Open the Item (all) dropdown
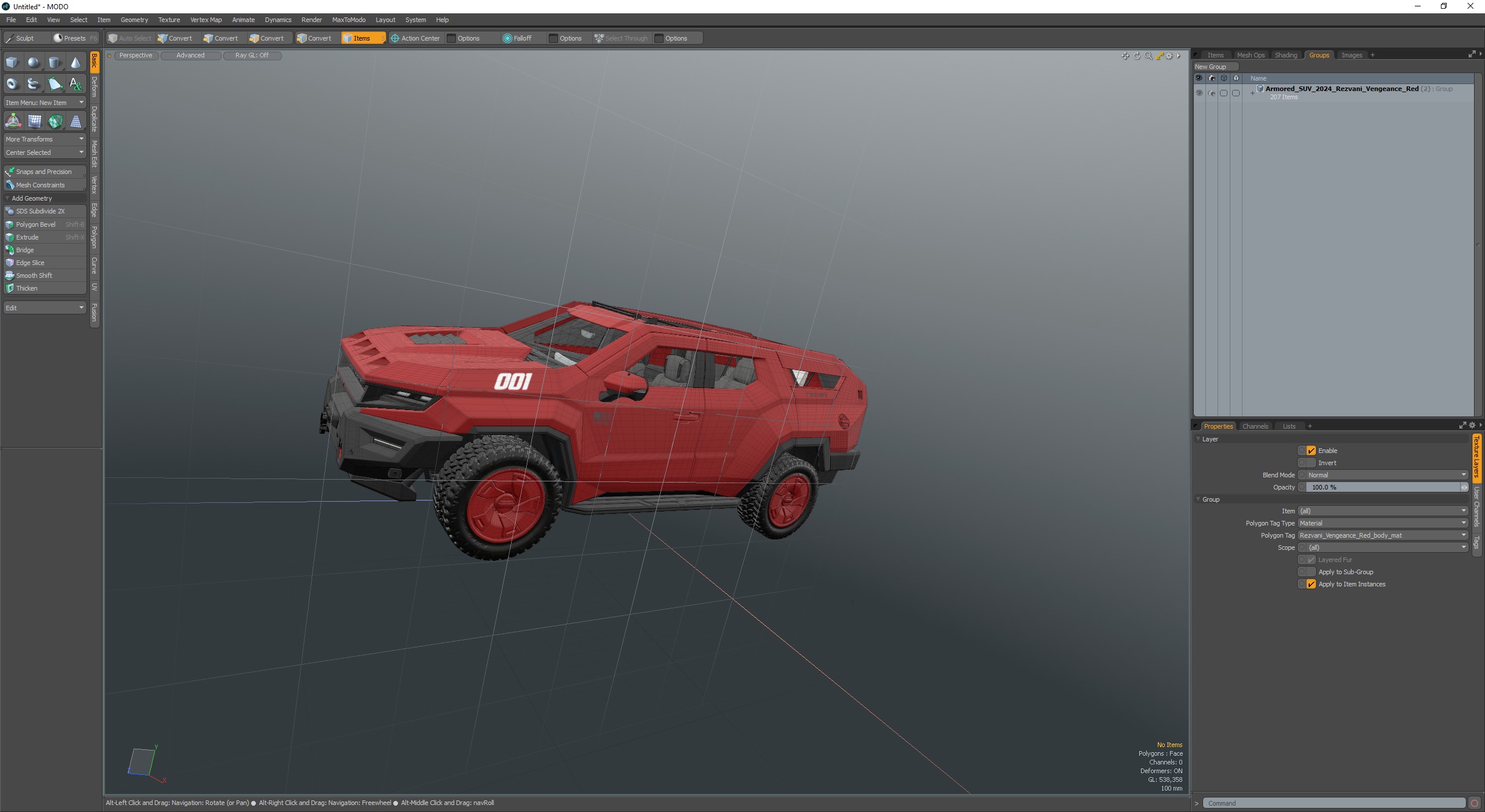The image size is (1485, 812). coord(1383,511)
